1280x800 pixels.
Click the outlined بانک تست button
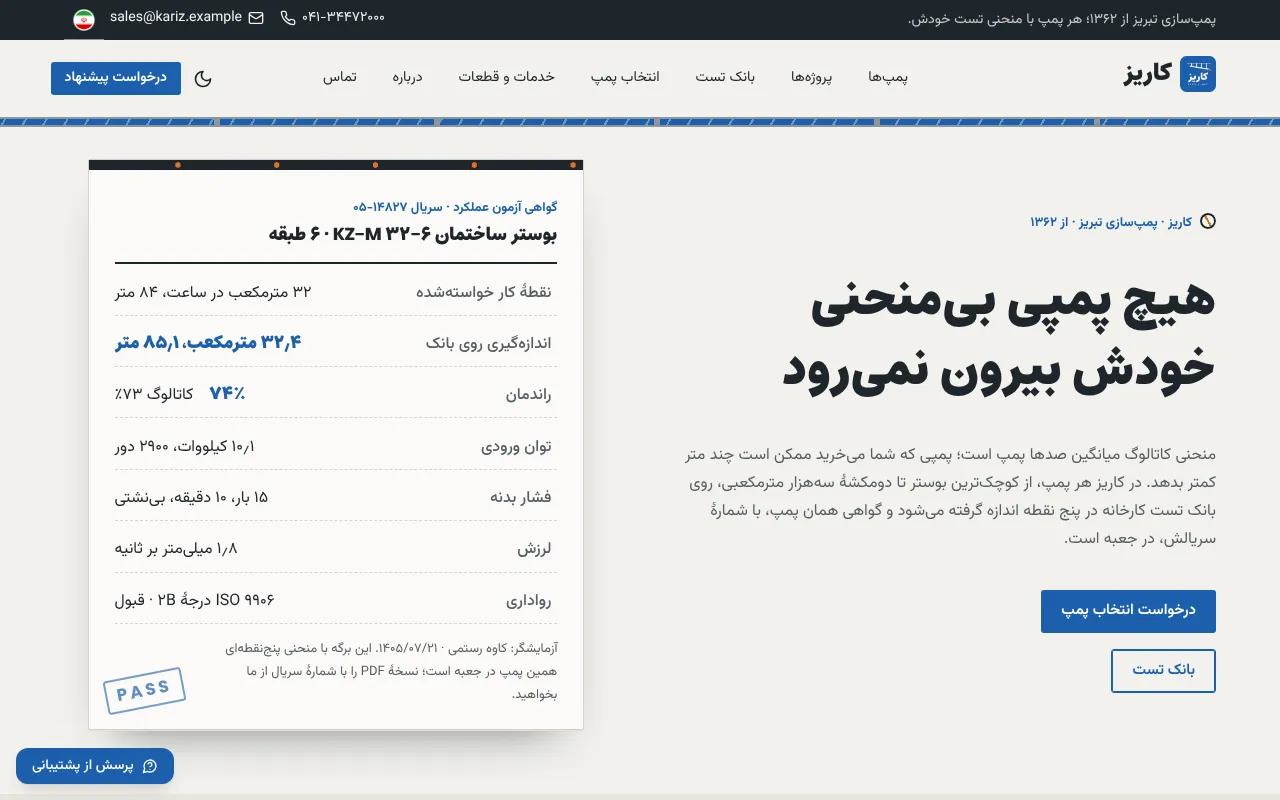1163,671
